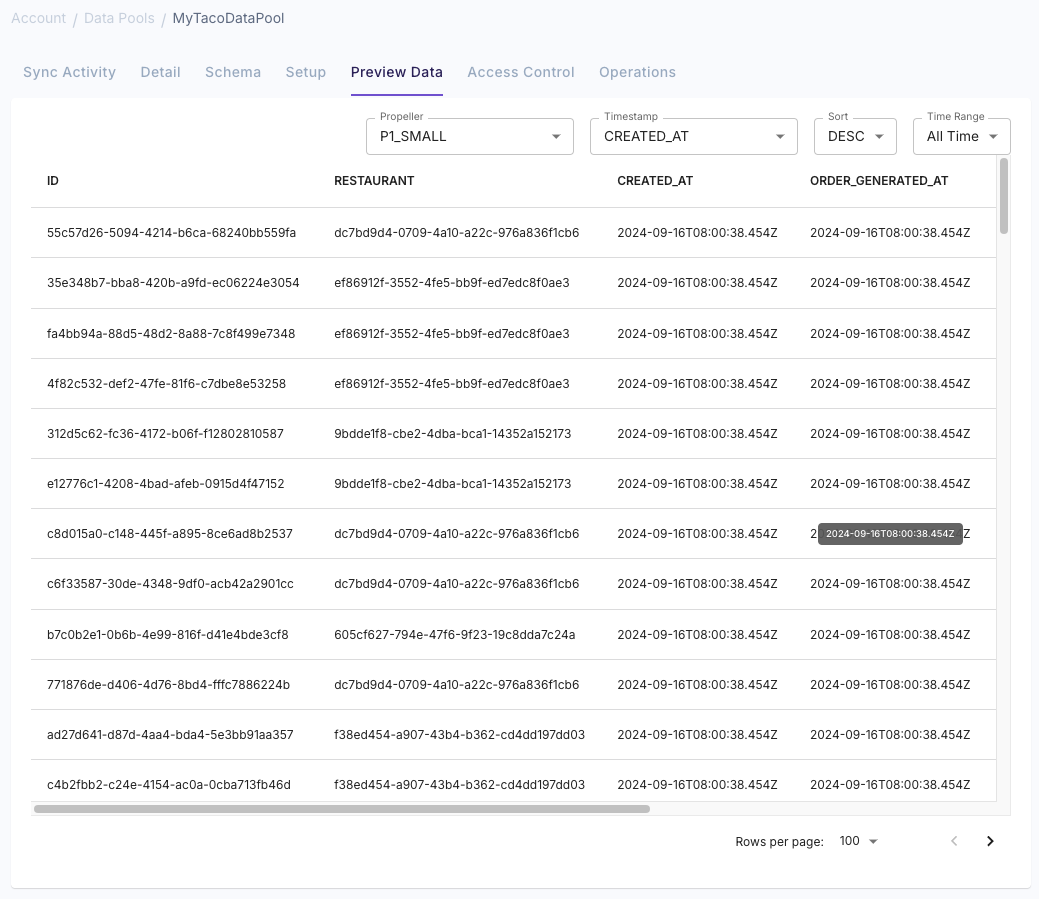Image resolution: width=1039 pixels, height=899 pixels.
Task: Open the Operations tab
Action: coord(637,72)
